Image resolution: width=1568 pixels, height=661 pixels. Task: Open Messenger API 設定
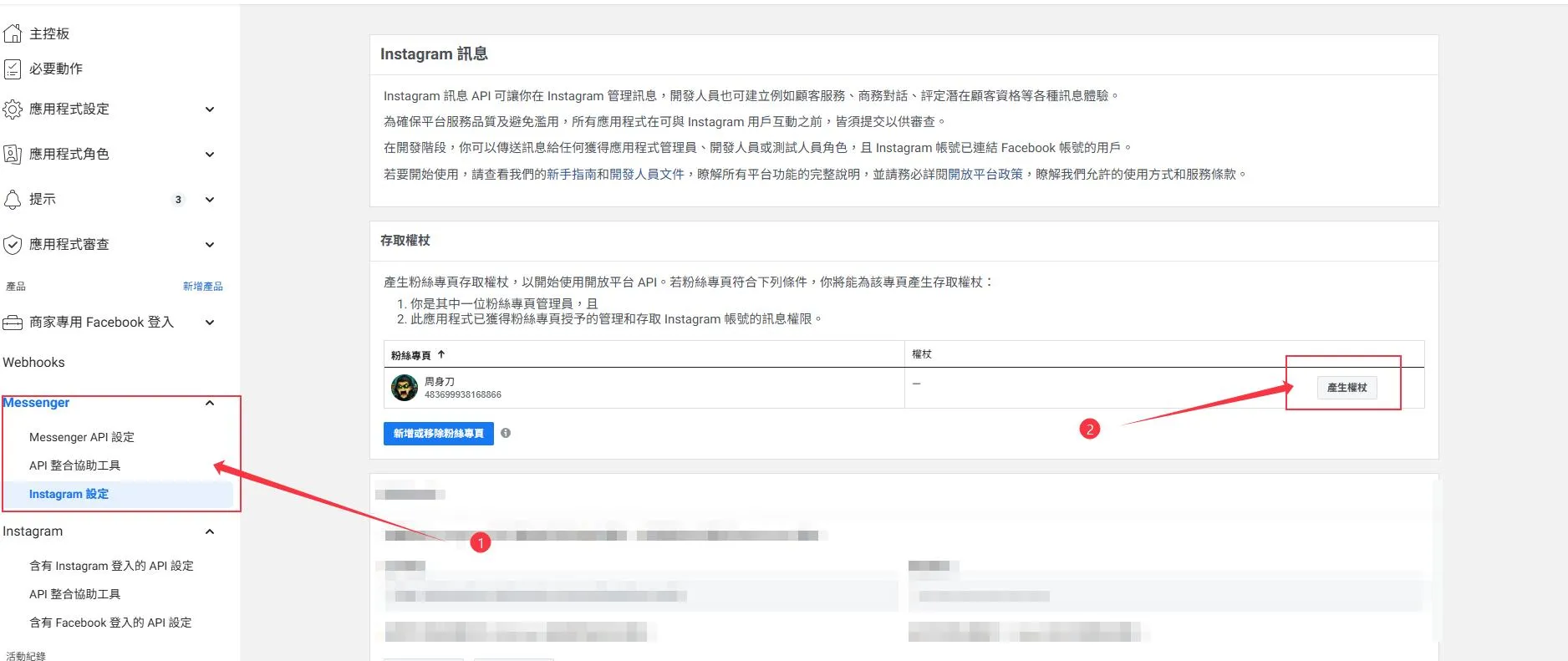[82, 437]
